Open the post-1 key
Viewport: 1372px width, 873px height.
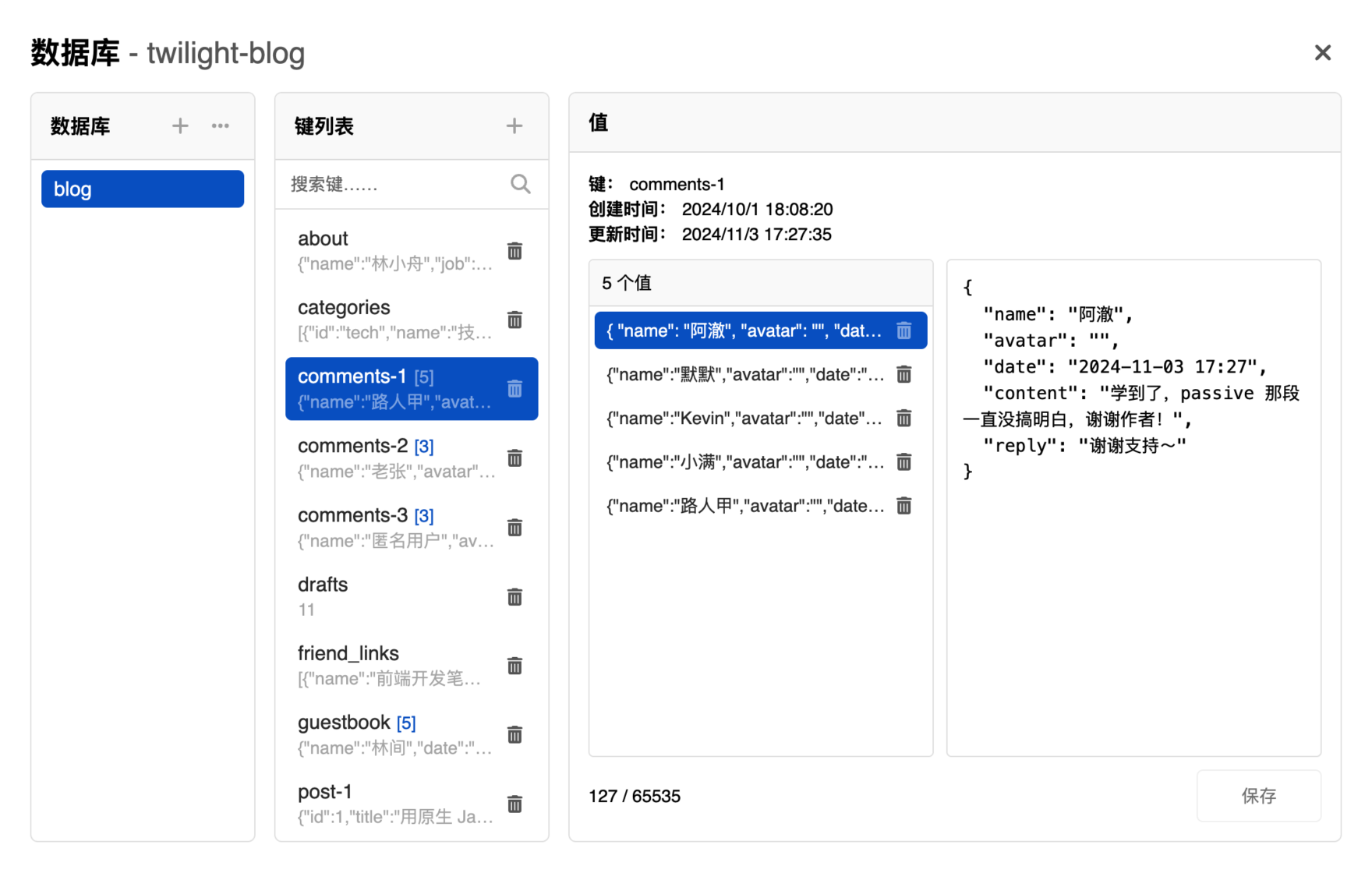[x=412, y=804]
